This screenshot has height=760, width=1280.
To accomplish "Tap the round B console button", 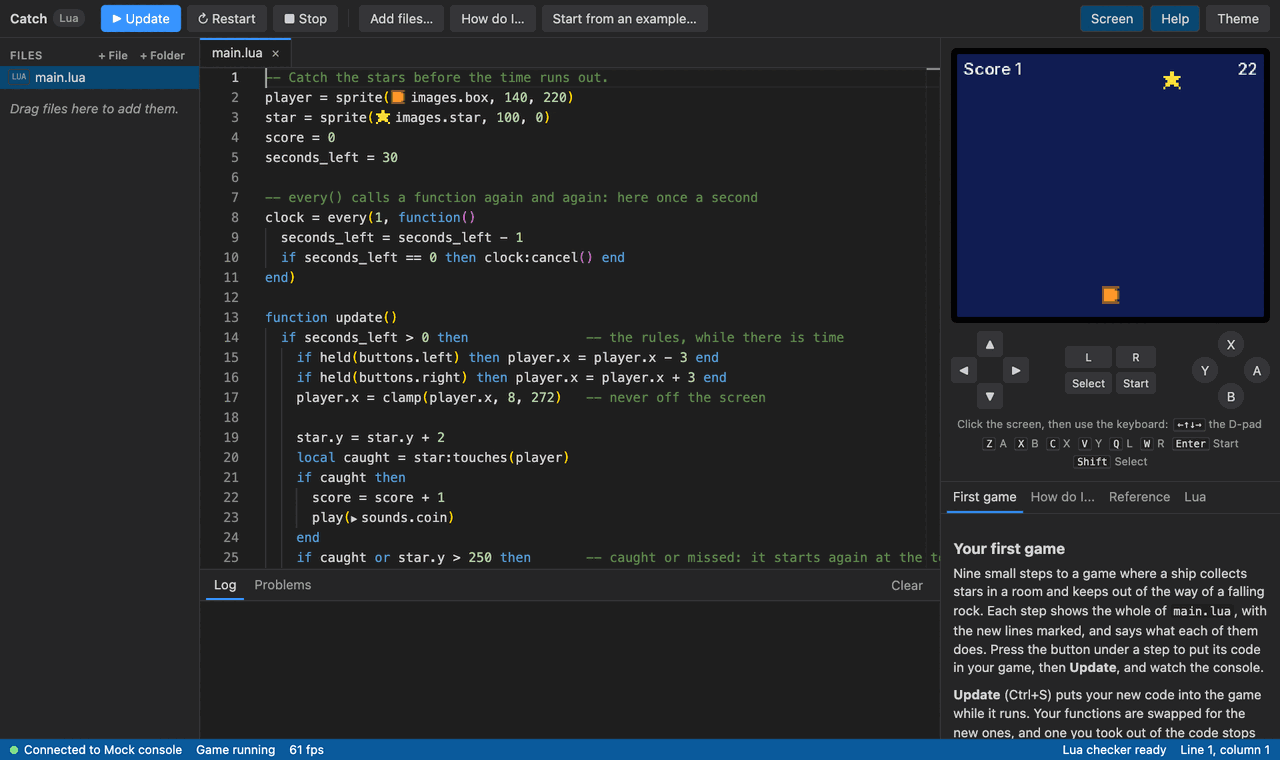I will [1231, 397].
